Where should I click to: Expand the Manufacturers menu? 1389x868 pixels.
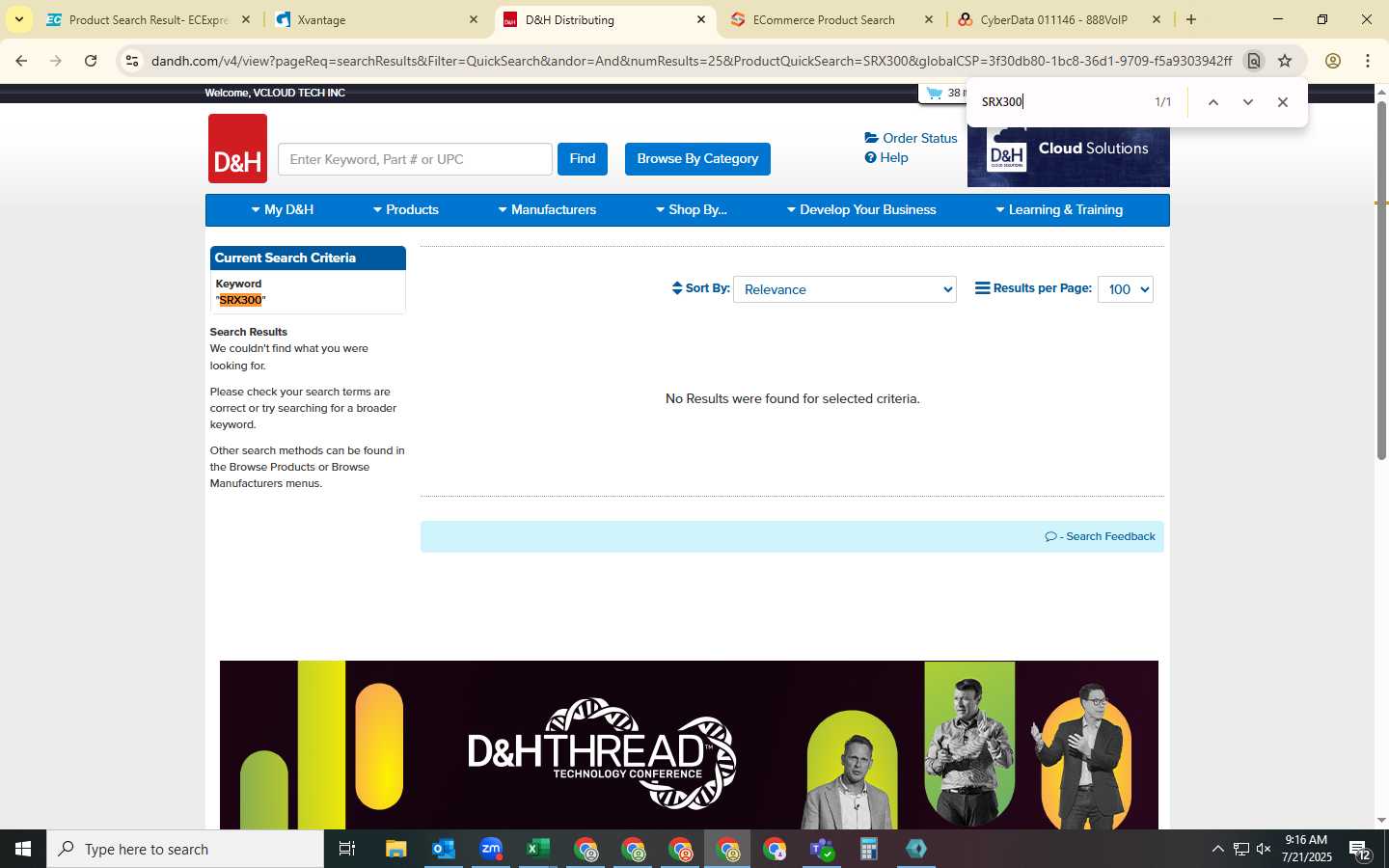pos(547,209)
